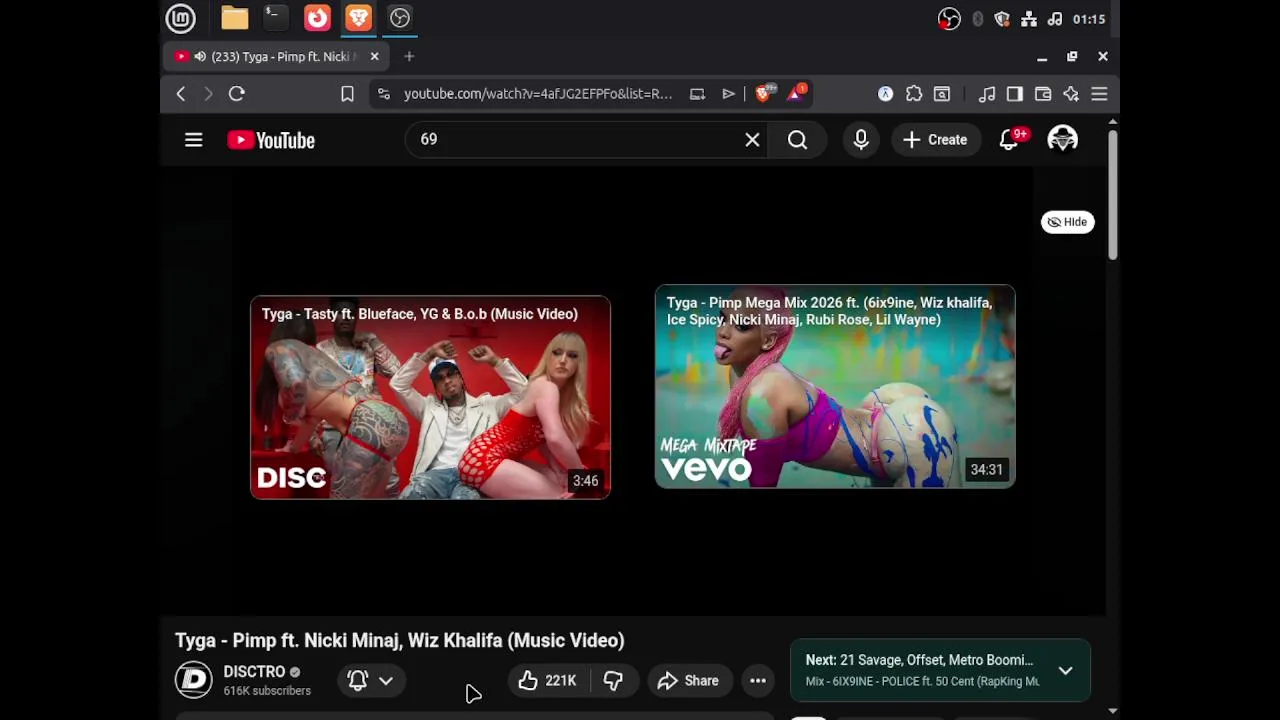Show the calendar from the 01:15 clock
Screen dimensions: 1280x720
(1089, 19)
